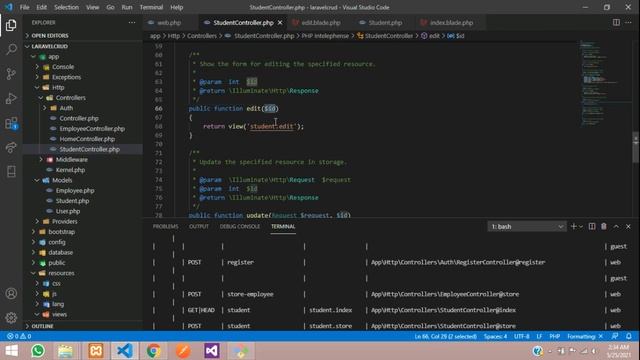640x360 pixels.
Task: Expand the Auth folder
Action: coord(66,108)
